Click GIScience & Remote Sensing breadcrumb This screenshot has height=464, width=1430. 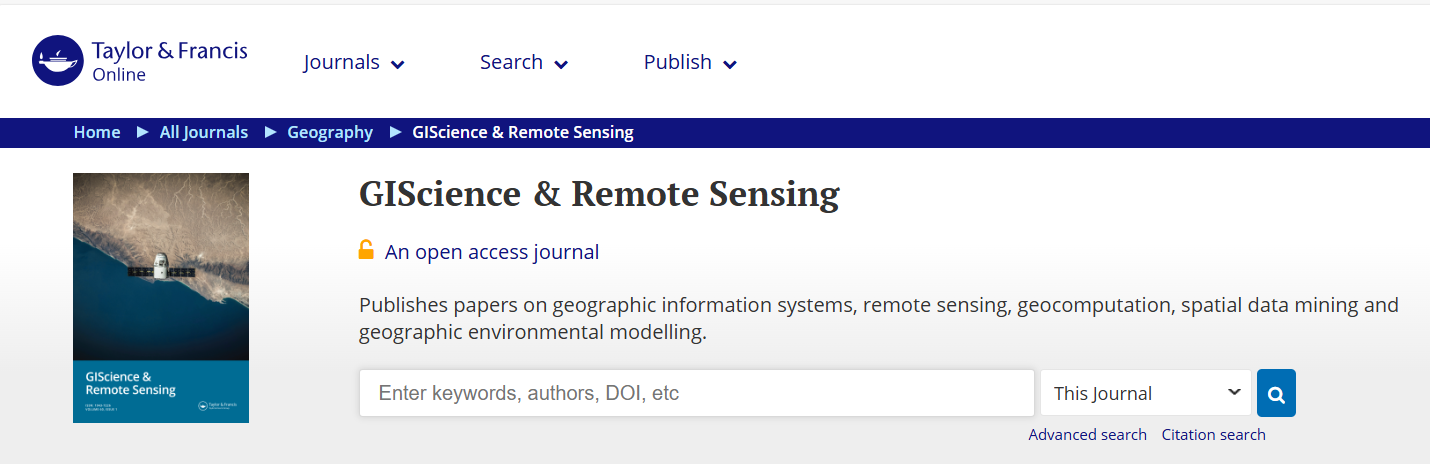coord(523,132)
